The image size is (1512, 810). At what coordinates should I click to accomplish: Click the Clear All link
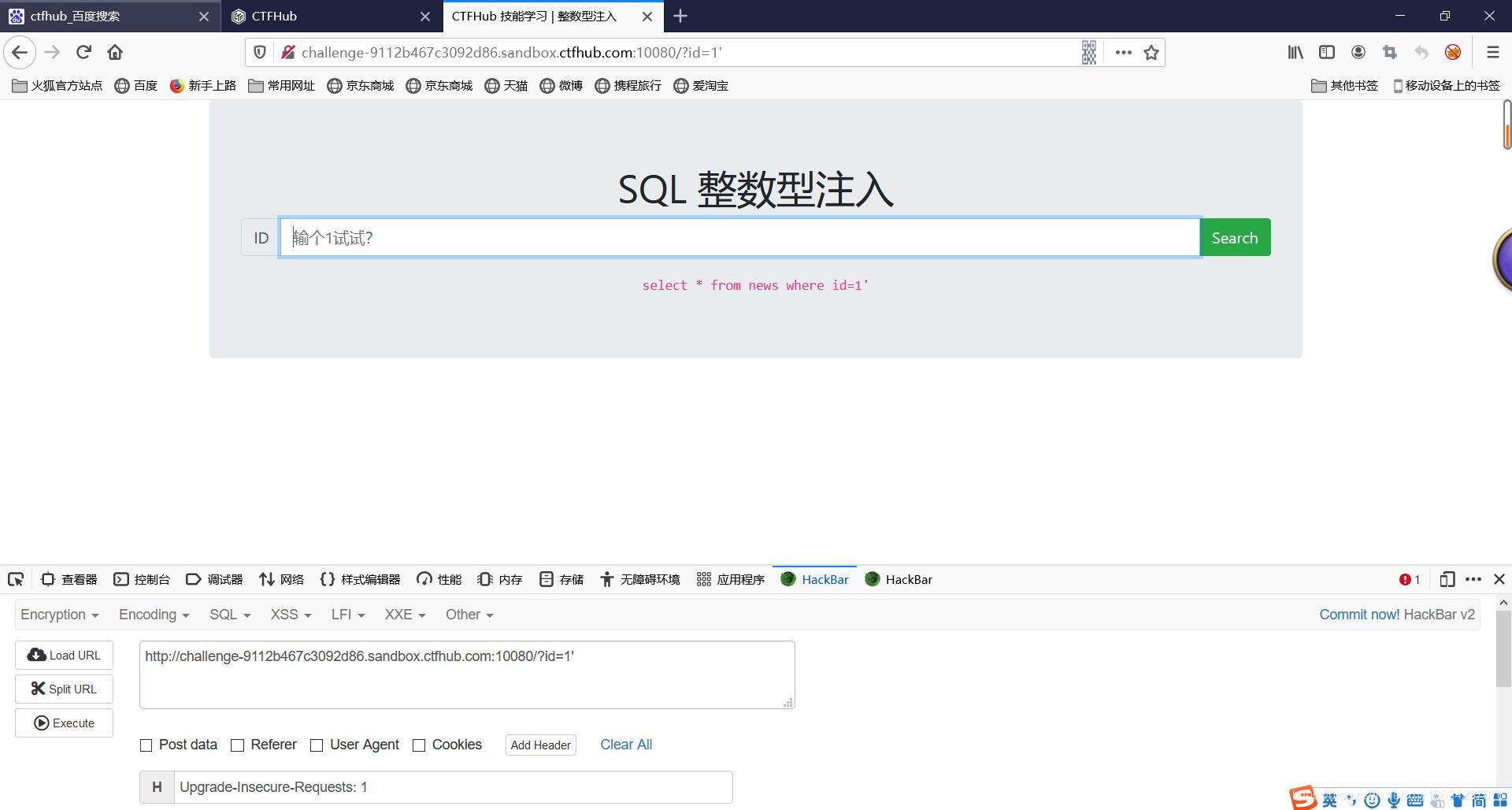pos(626,745)
